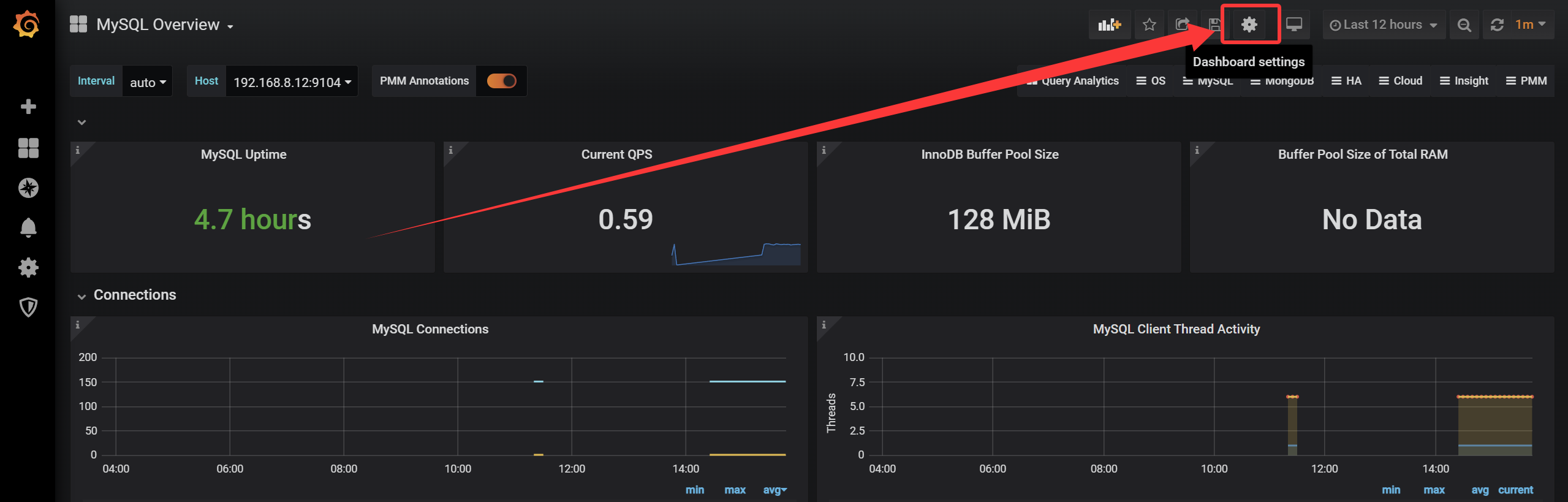This screenshot has height=502, width=1568.
Task: Click the Add panel icon in toolbar
Action: pyautogui.click(x=1109, y=25)
